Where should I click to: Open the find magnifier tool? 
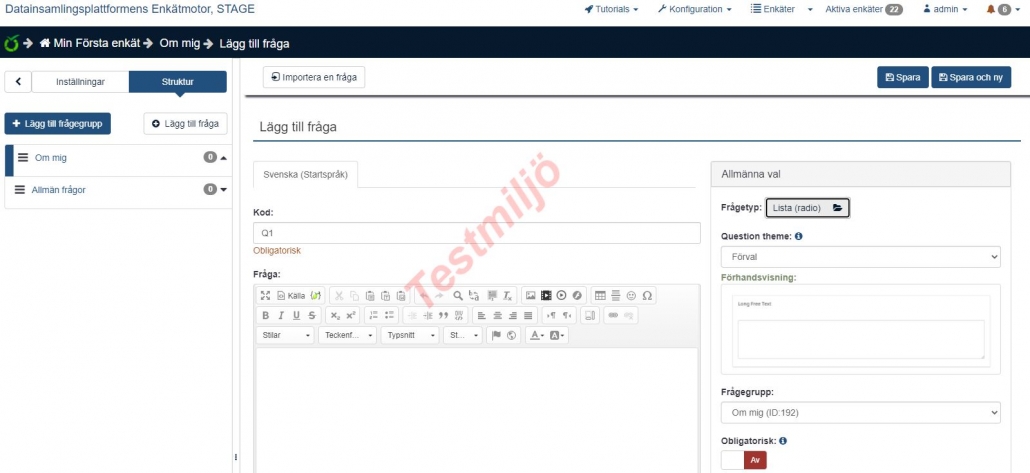[458, 296]
